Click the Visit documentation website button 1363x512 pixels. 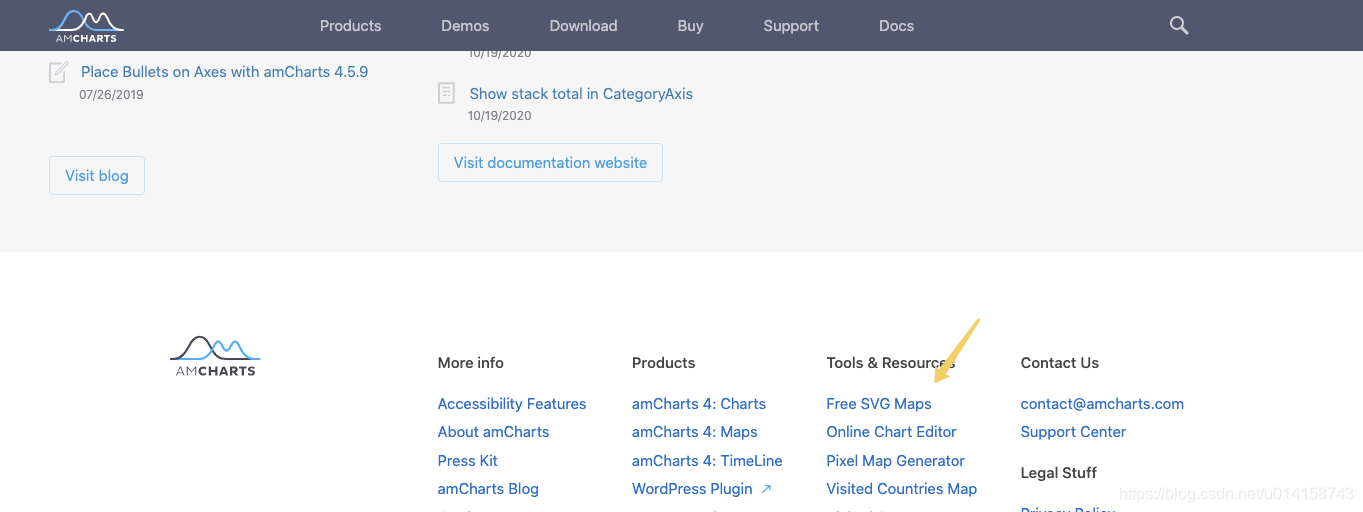[550, 162]
